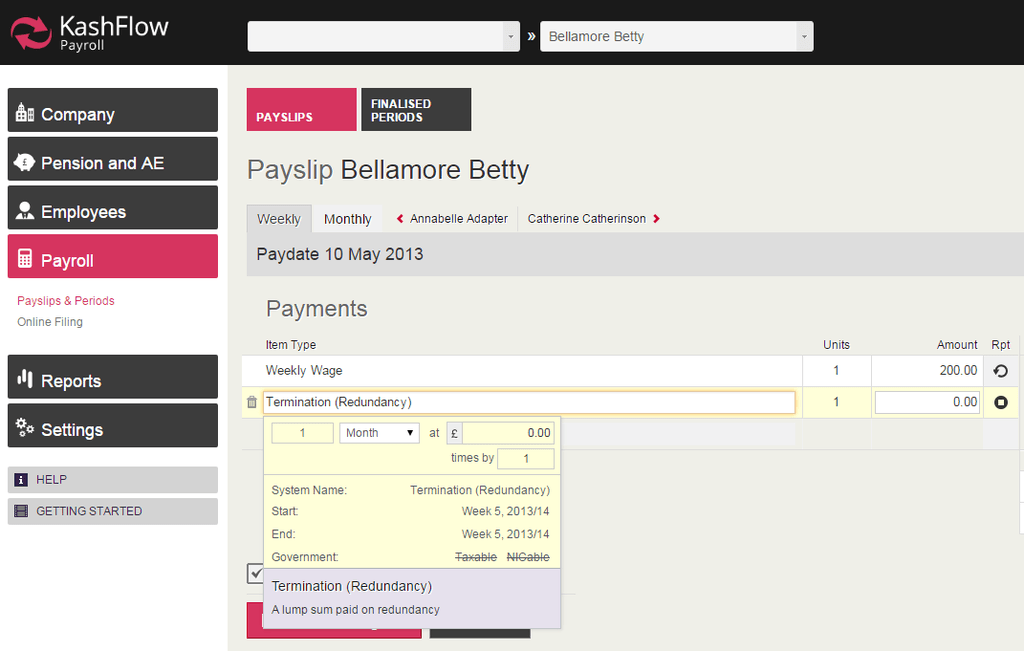
Task: Open the Reports section
Action: coord(112,381)
